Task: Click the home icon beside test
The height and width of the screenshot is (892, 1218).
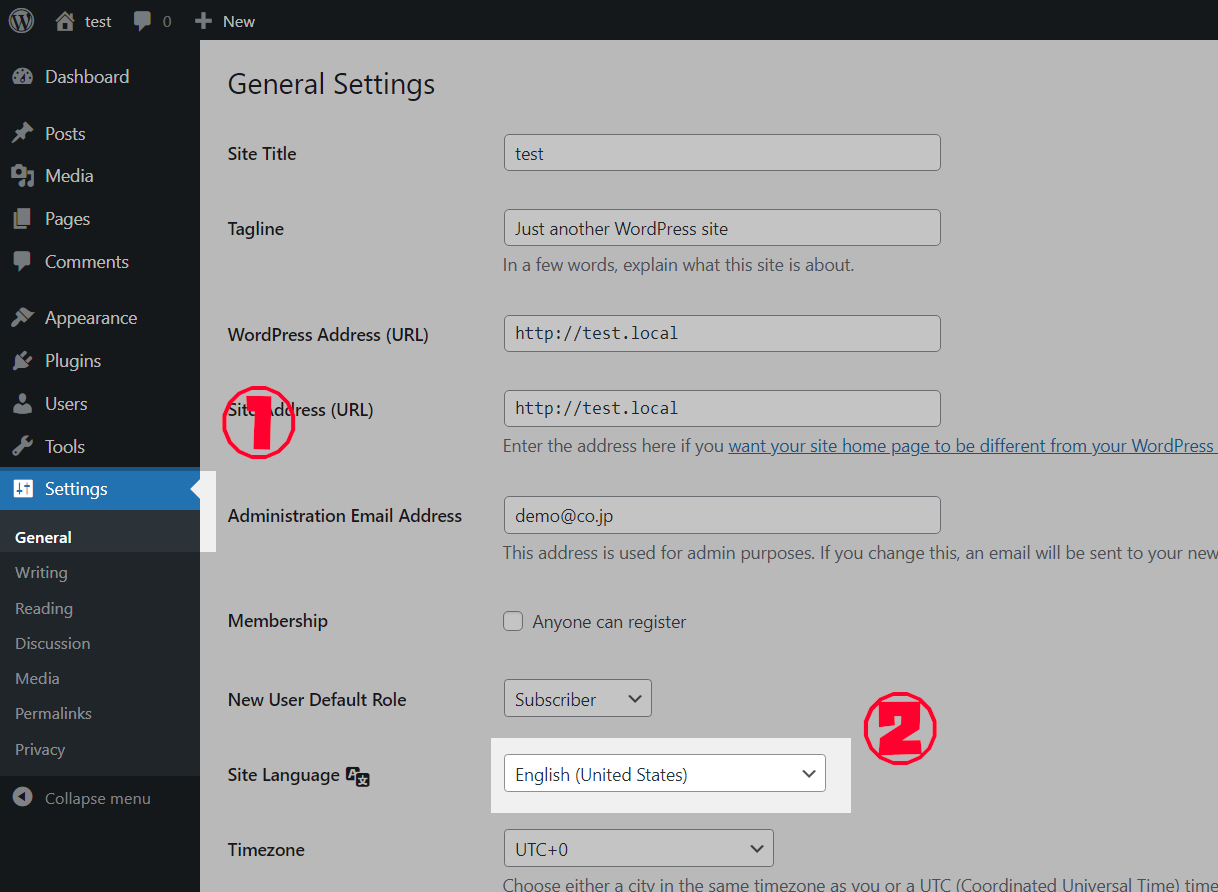Action: 65,21
